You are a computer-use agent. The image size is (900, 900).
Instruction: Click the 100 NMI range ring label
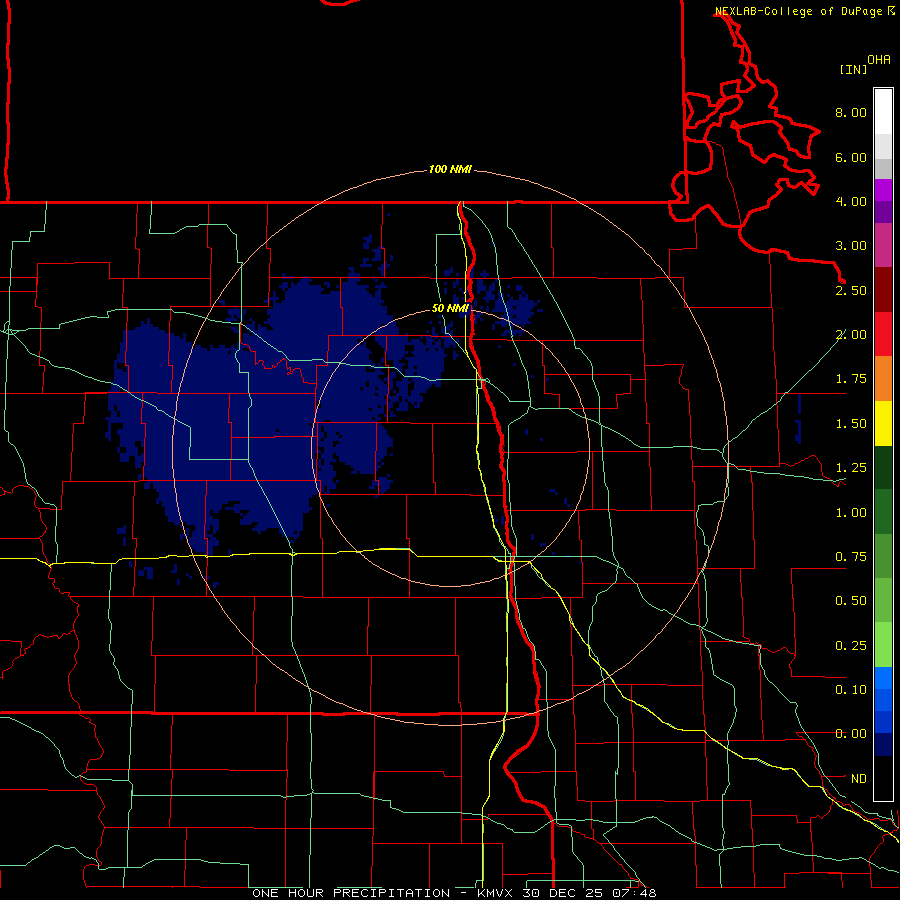(x=450, y=169)
